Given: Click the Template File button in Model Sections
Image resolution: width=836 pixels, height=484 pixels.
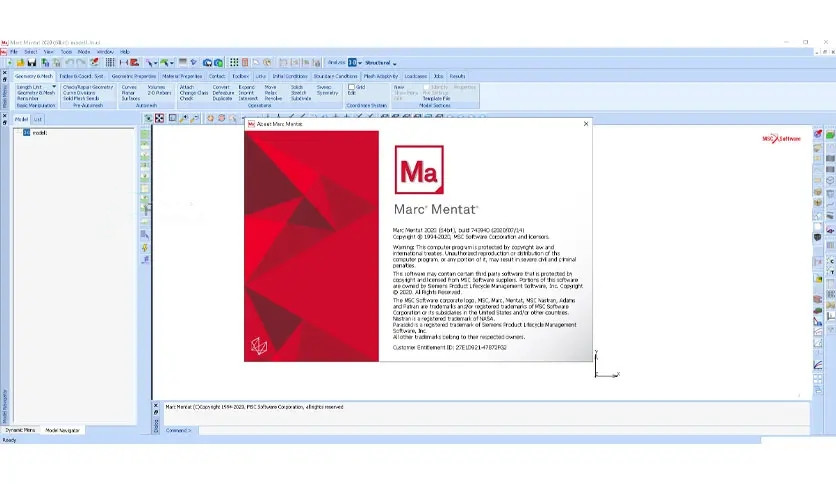Looking at the screenshot, I should point(436,99).
